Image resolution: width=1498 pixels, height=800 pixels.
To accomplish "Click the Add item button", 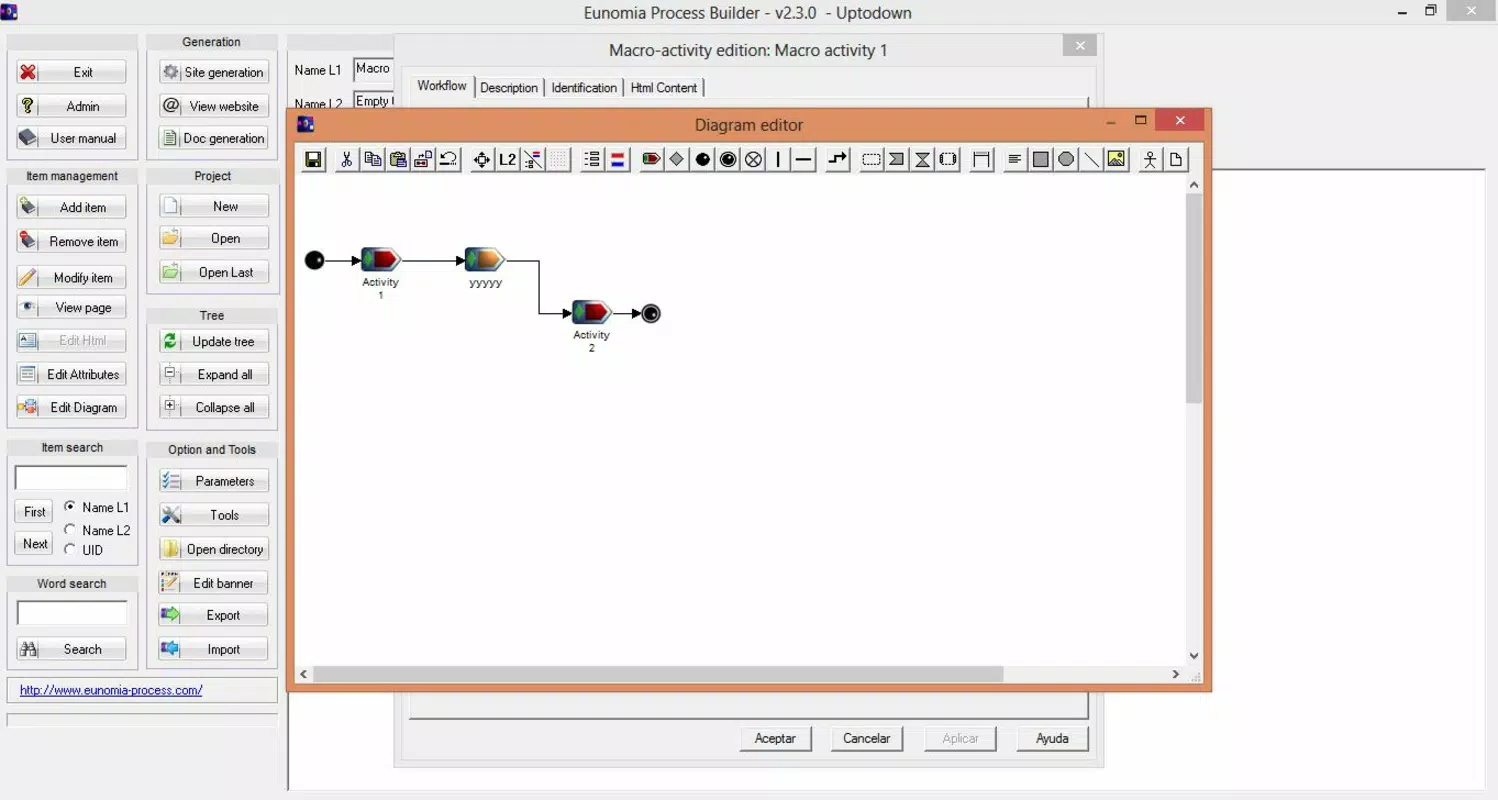I will click(72, 207).
